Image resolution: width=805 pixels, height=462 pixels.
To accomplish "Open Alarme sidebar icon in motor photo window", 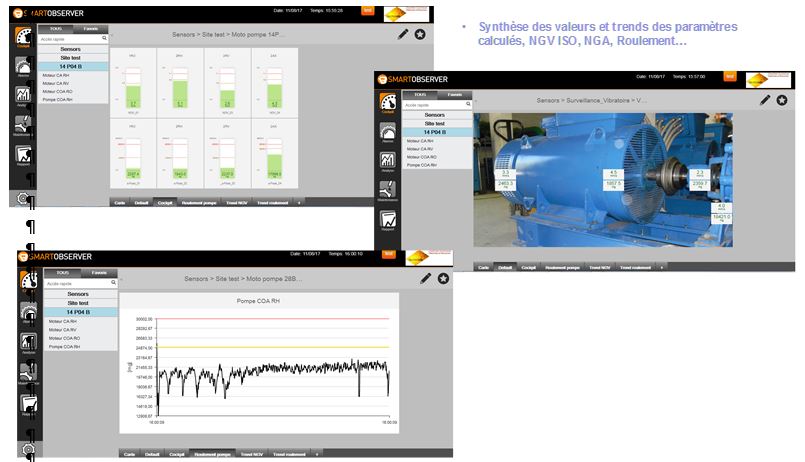I will (x=388, y=132).
